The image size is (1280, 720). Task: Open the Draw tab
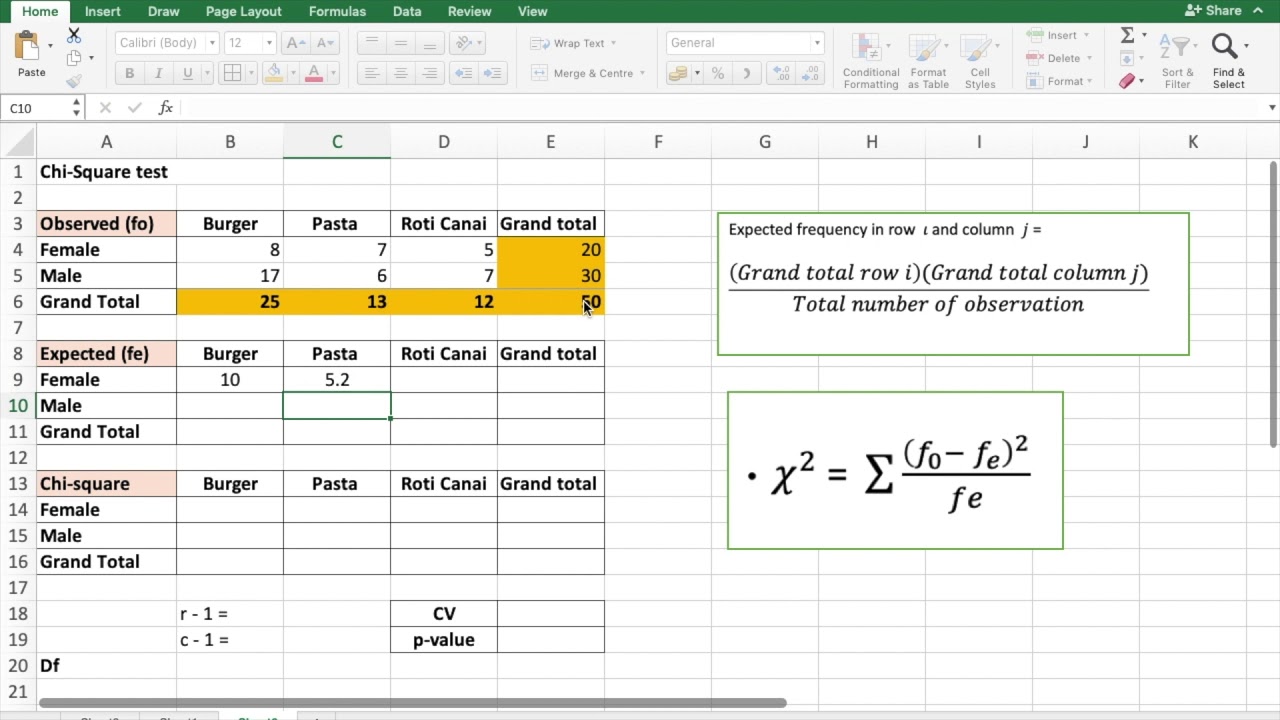pyautogui.click(x=164, y=11)
